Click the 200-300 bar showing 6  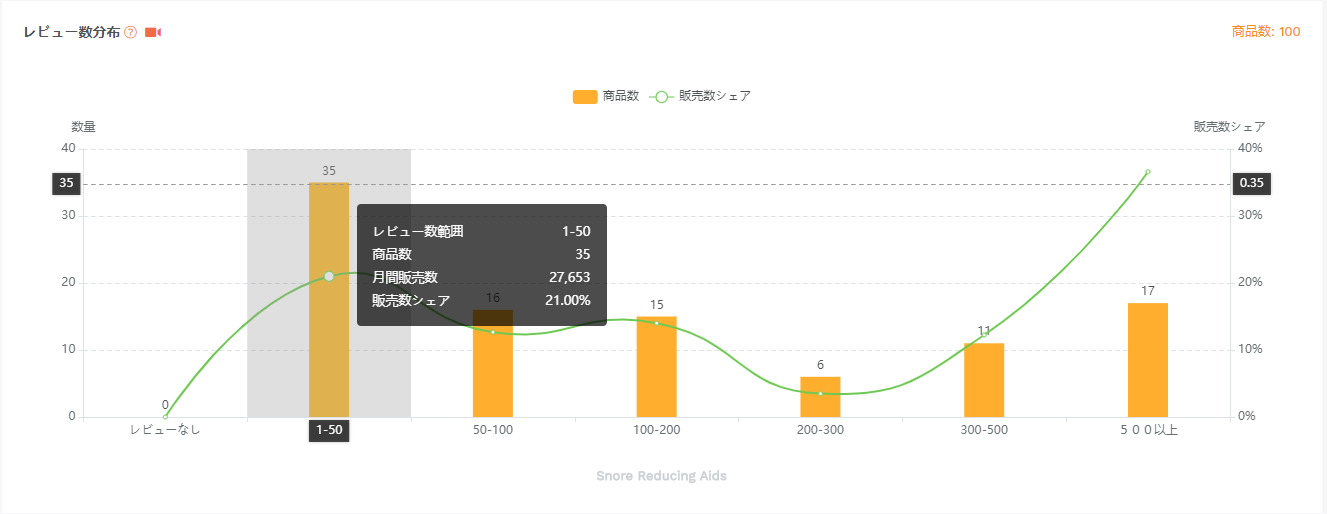coord(820,397)
